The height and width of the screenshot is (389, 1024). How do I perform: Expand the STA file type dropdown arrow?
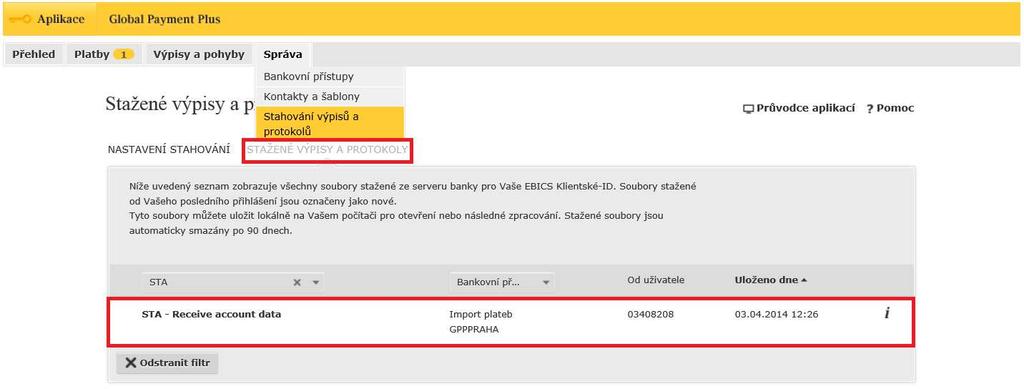[x=315, y=283]
